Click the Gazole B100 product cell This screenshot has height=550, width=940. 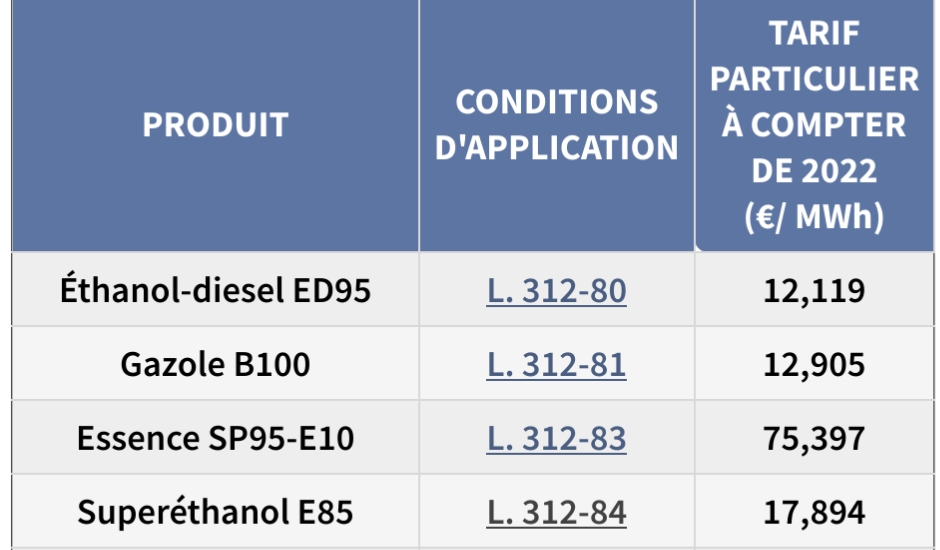tap(215, 365)
